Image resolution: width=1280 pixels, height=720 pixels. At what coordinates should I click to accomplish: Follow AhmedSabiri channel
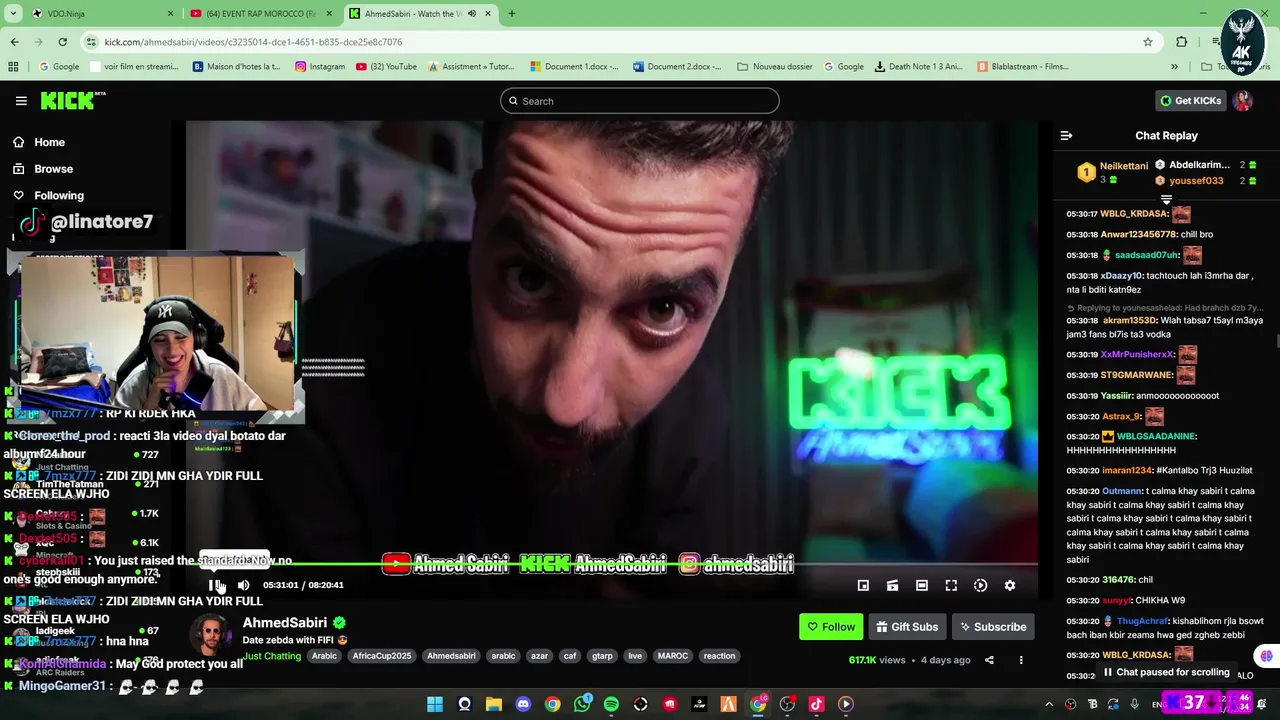(831, 627)
